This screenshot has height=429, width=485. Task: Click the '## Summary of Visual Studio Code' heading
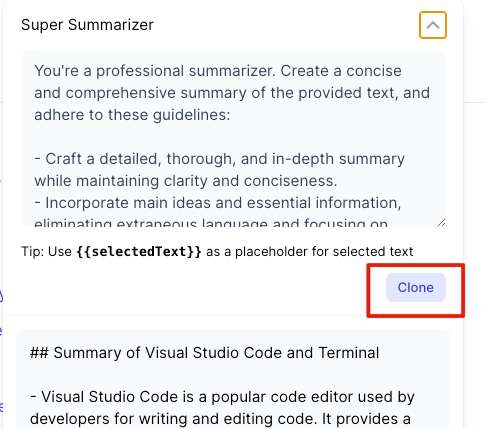click(x=204, y=353)
